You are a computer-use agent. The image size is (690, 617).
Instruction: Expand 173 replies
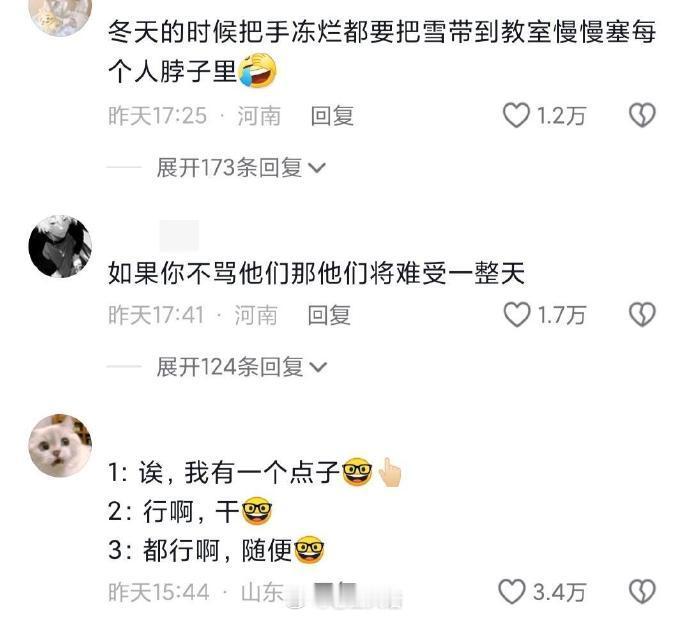241,168
